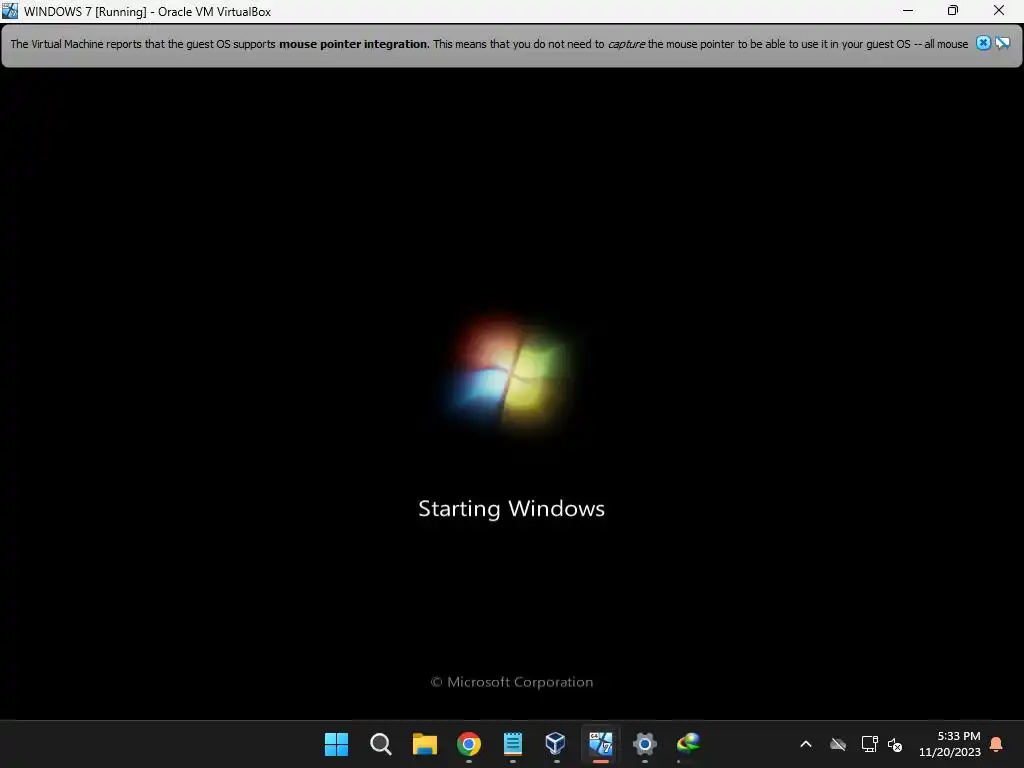Screen dimensions: 1024x768
Task: Click the Starting Windows text
Action: (511, 509)
